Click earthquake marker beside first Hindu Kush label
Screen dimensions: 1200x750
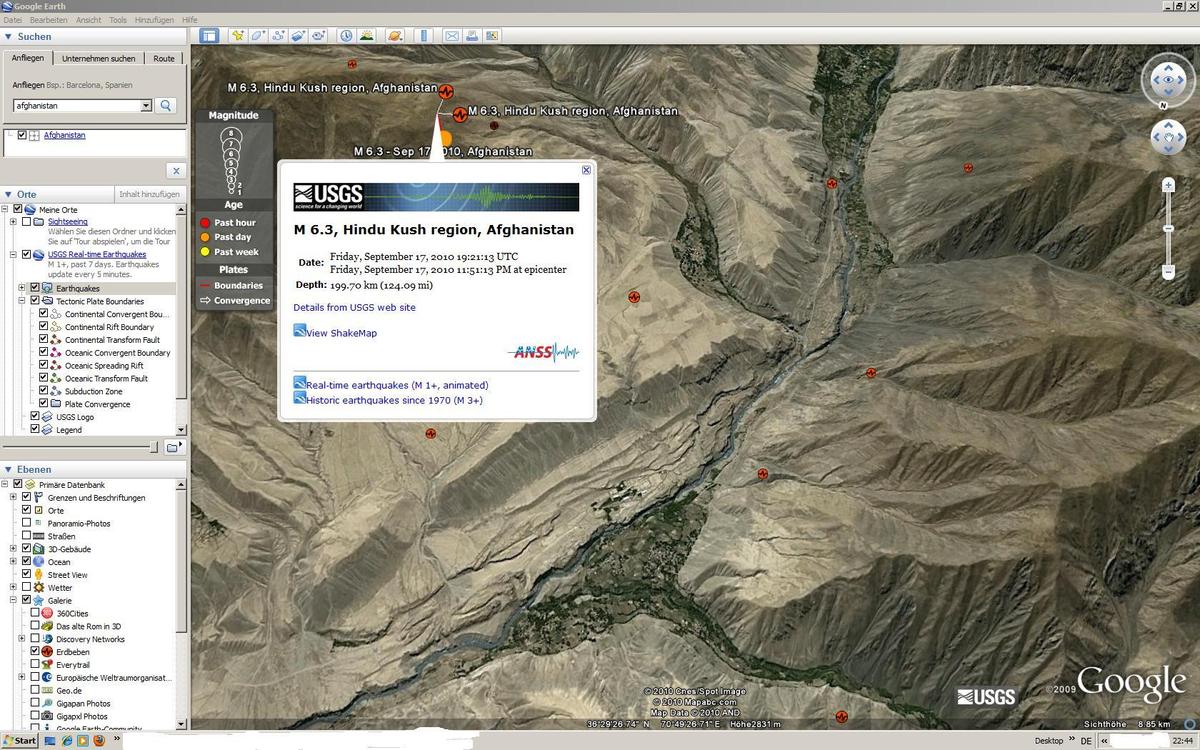[445, 91]
